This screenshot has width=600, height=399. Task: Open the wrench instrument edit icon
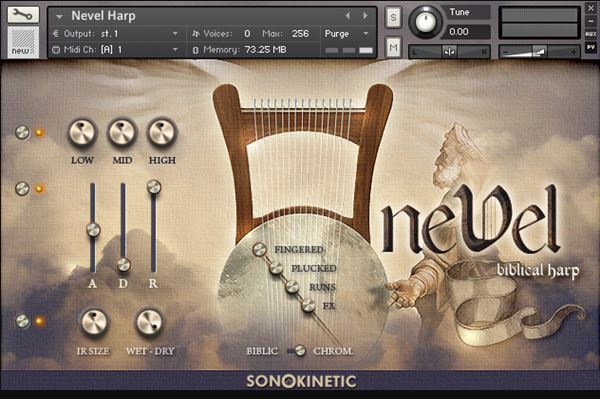[x=23, y=15]
